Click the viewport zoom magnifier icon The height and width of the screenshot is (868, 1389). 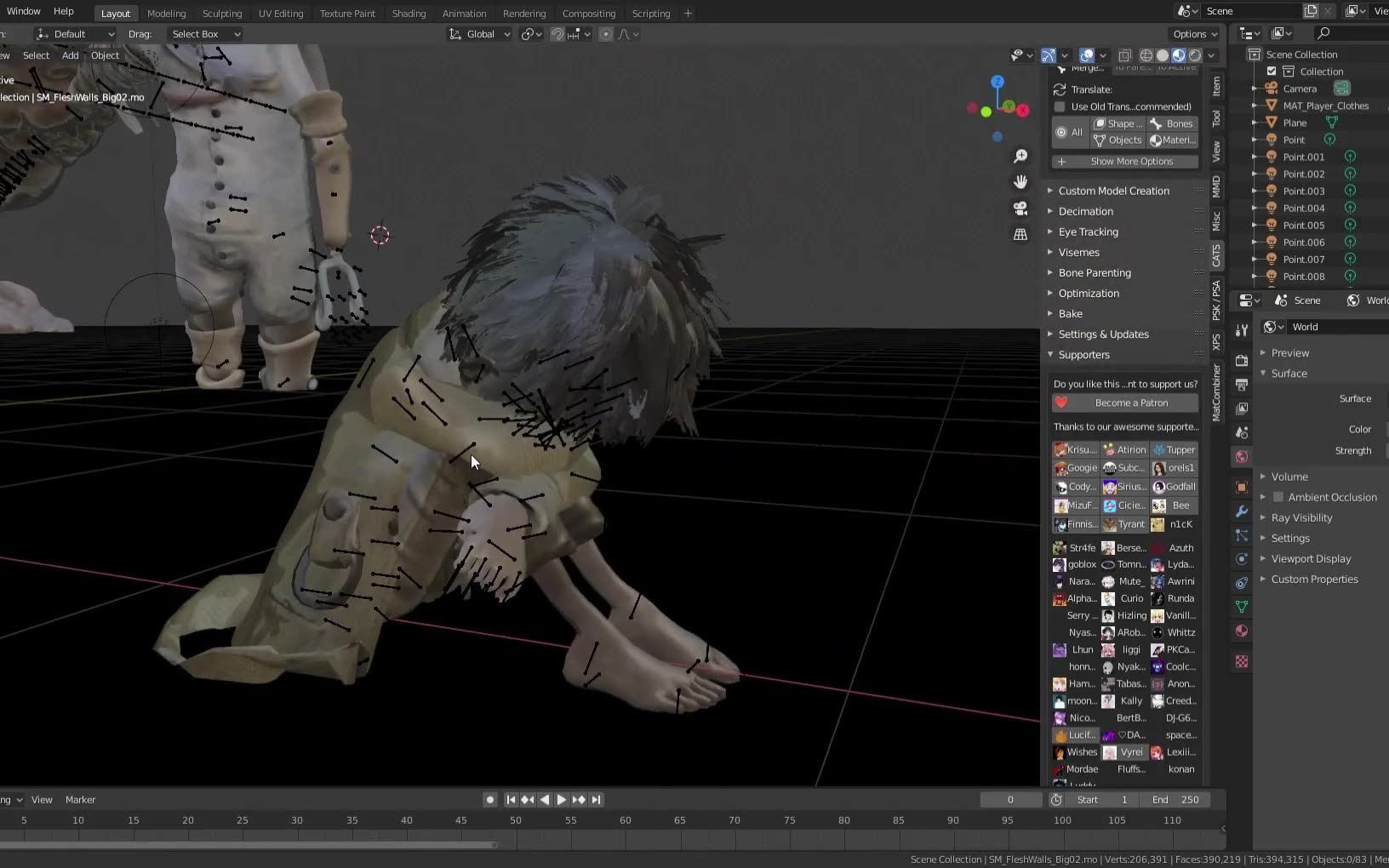click(x=1020, y=157)
